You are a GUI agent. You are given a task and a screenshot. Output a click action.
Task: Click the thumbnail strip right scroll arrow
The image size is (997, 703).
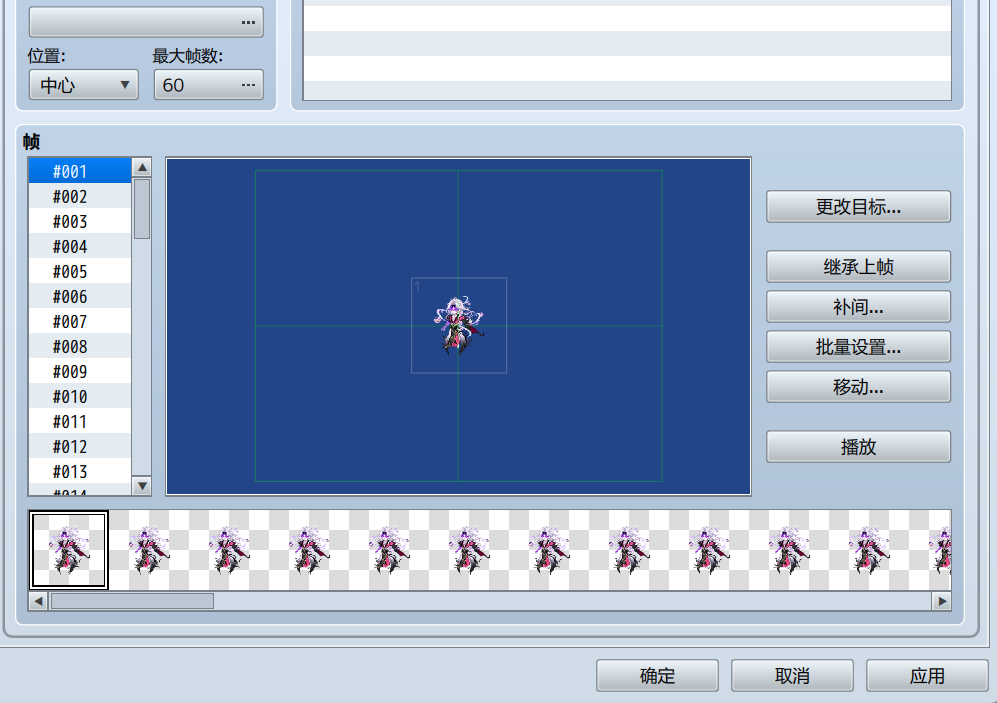coord(942,601)
